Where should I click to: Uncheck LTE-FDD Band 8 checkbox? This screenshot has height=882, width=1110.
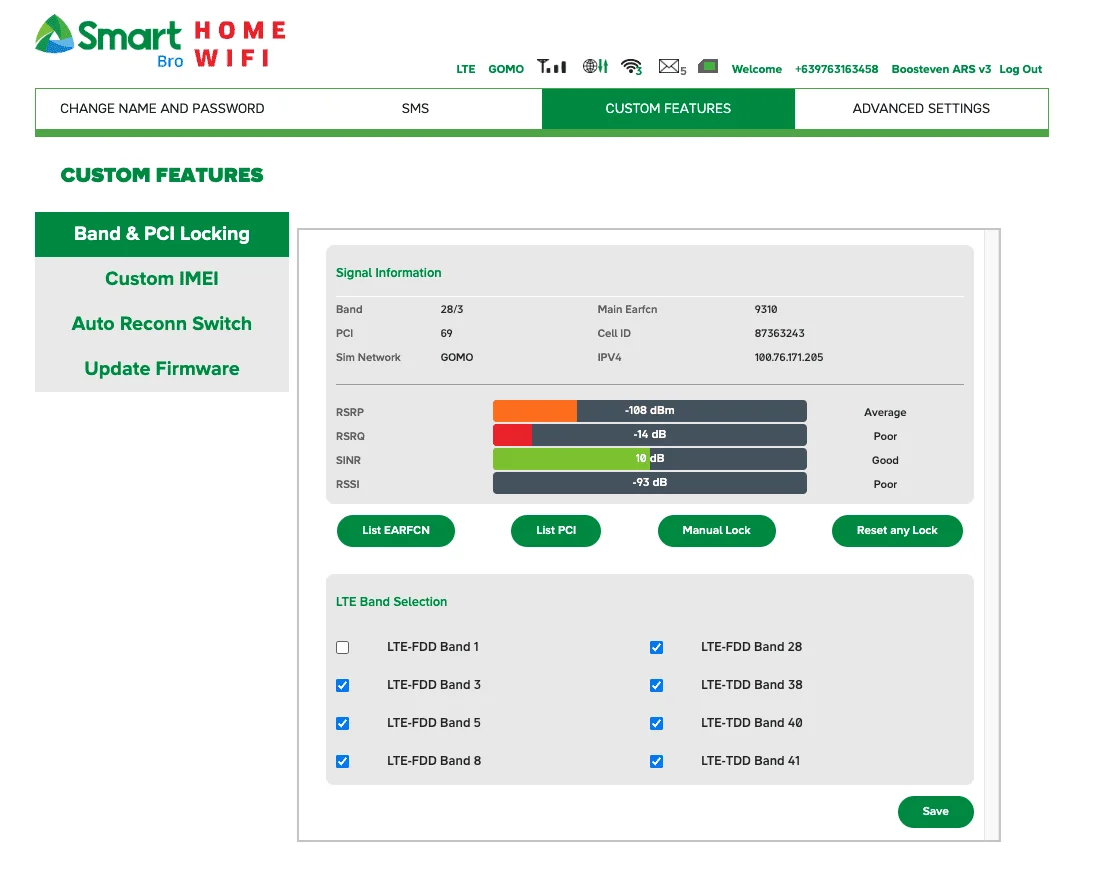coord(343,762)
